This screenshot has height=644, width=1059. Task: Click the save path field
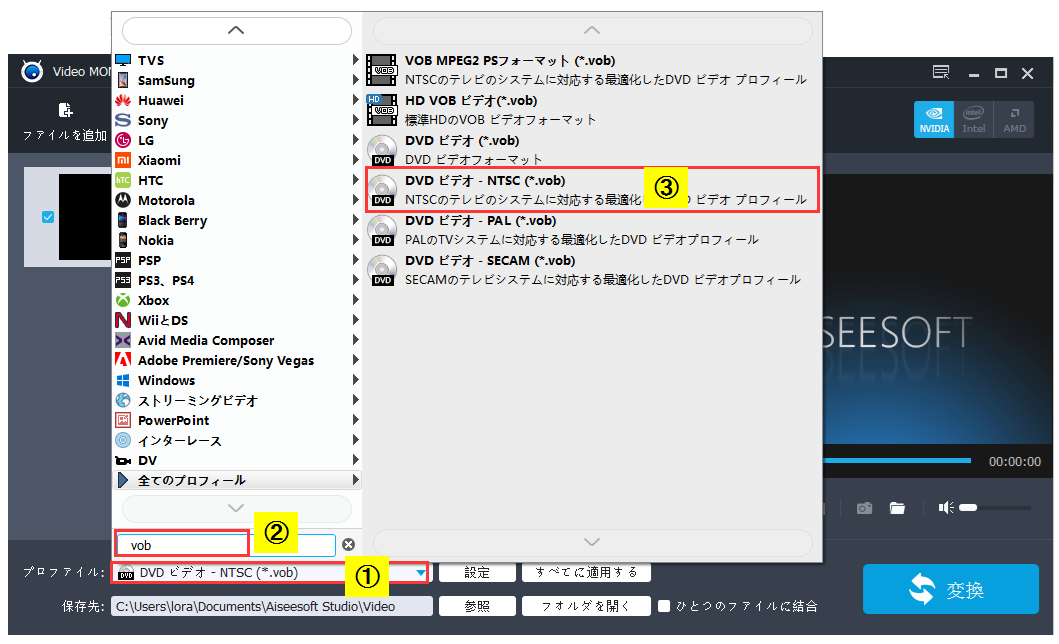(272, 606)
